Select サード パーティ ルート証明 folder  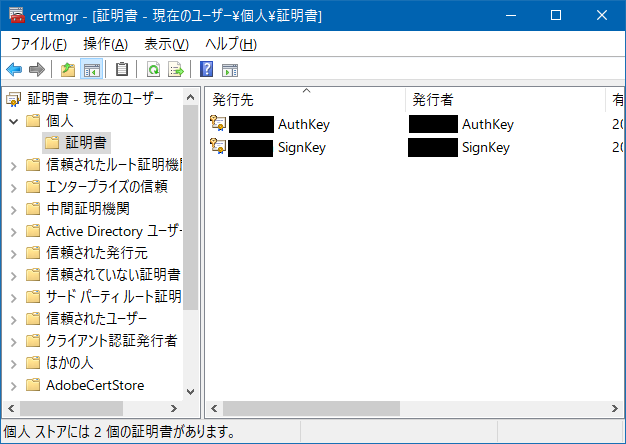pos(114,297)
